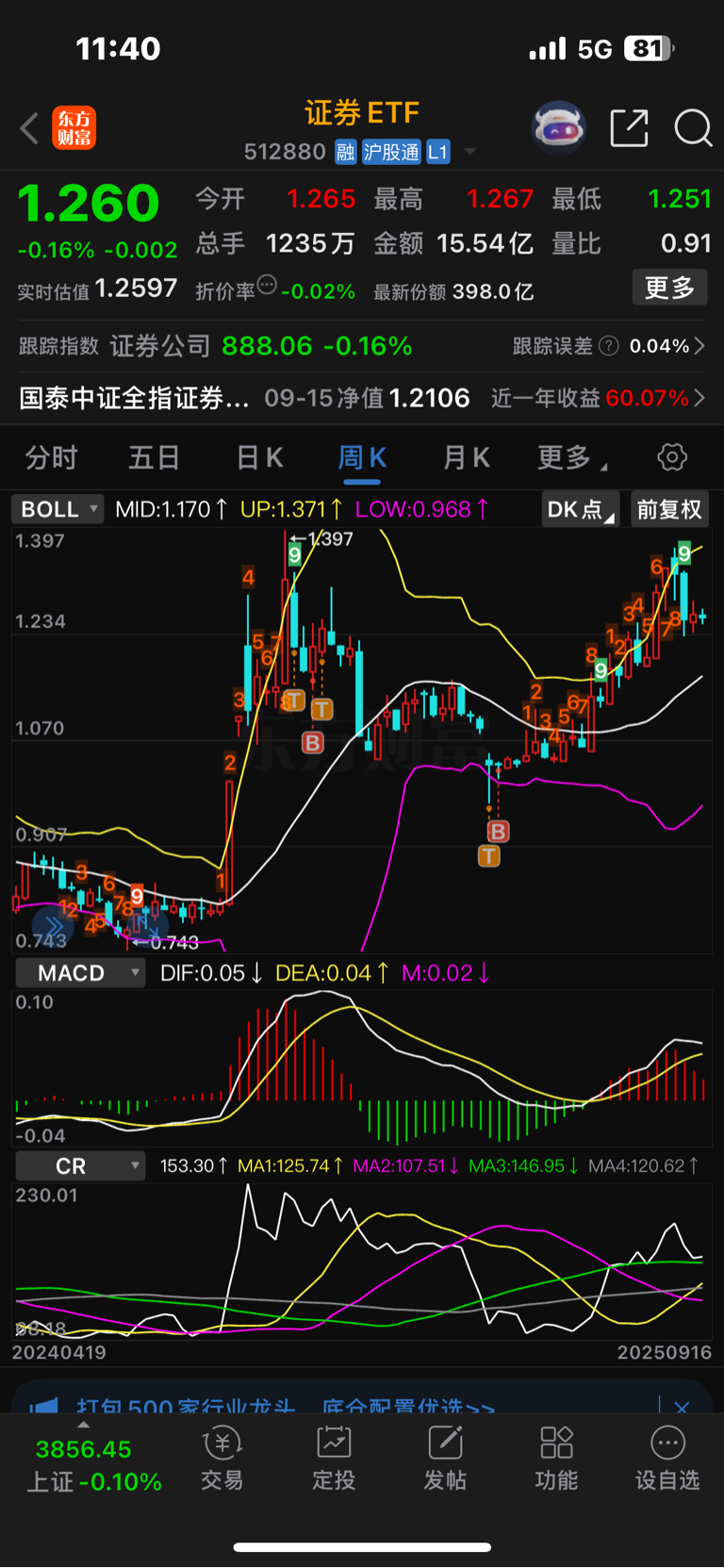This screenshot has height=1568, width=724.
Task: Open the 东方财富 logo icon
Action: click(x=74, y=128)
